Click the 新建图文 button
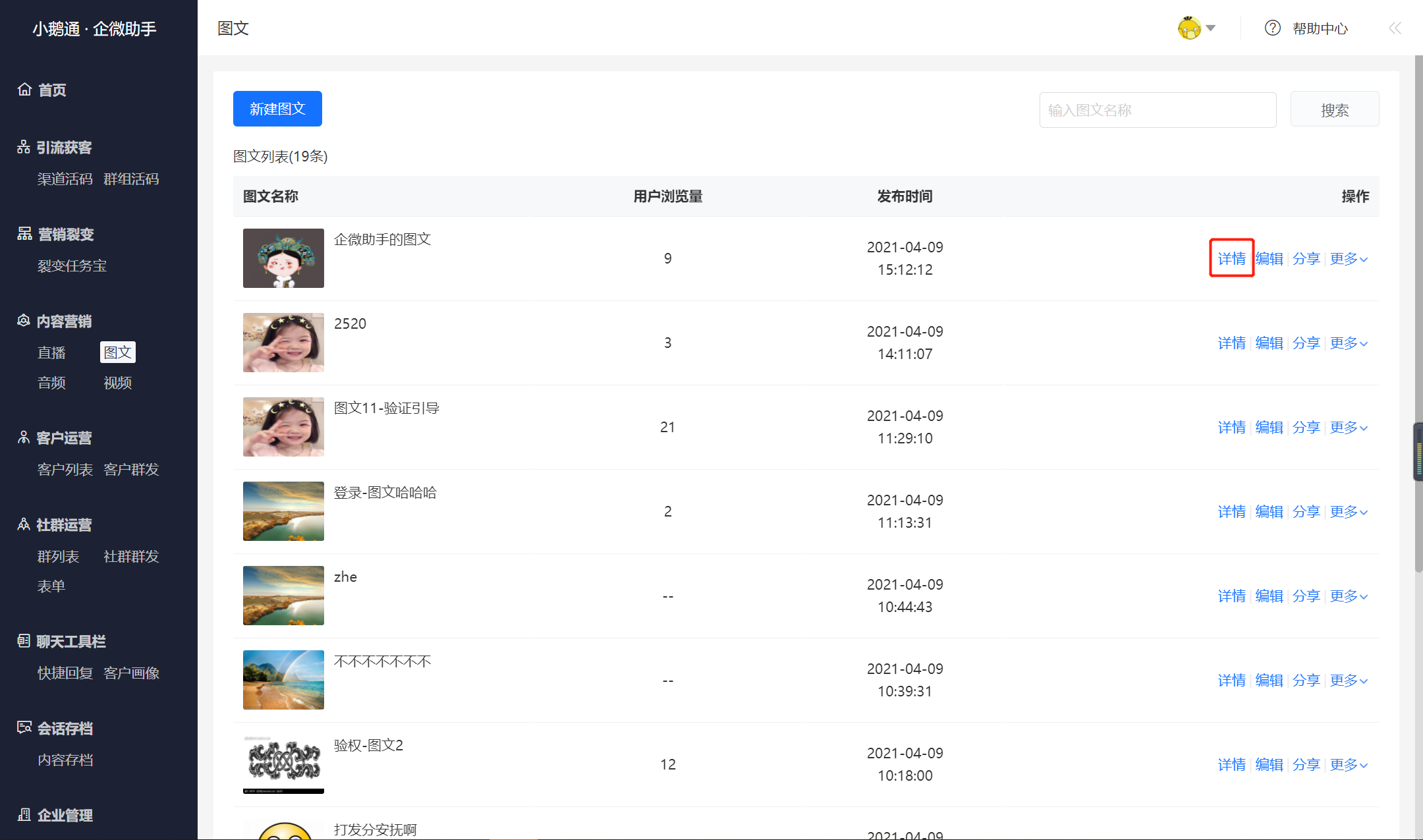 click(x=277, y=109)
